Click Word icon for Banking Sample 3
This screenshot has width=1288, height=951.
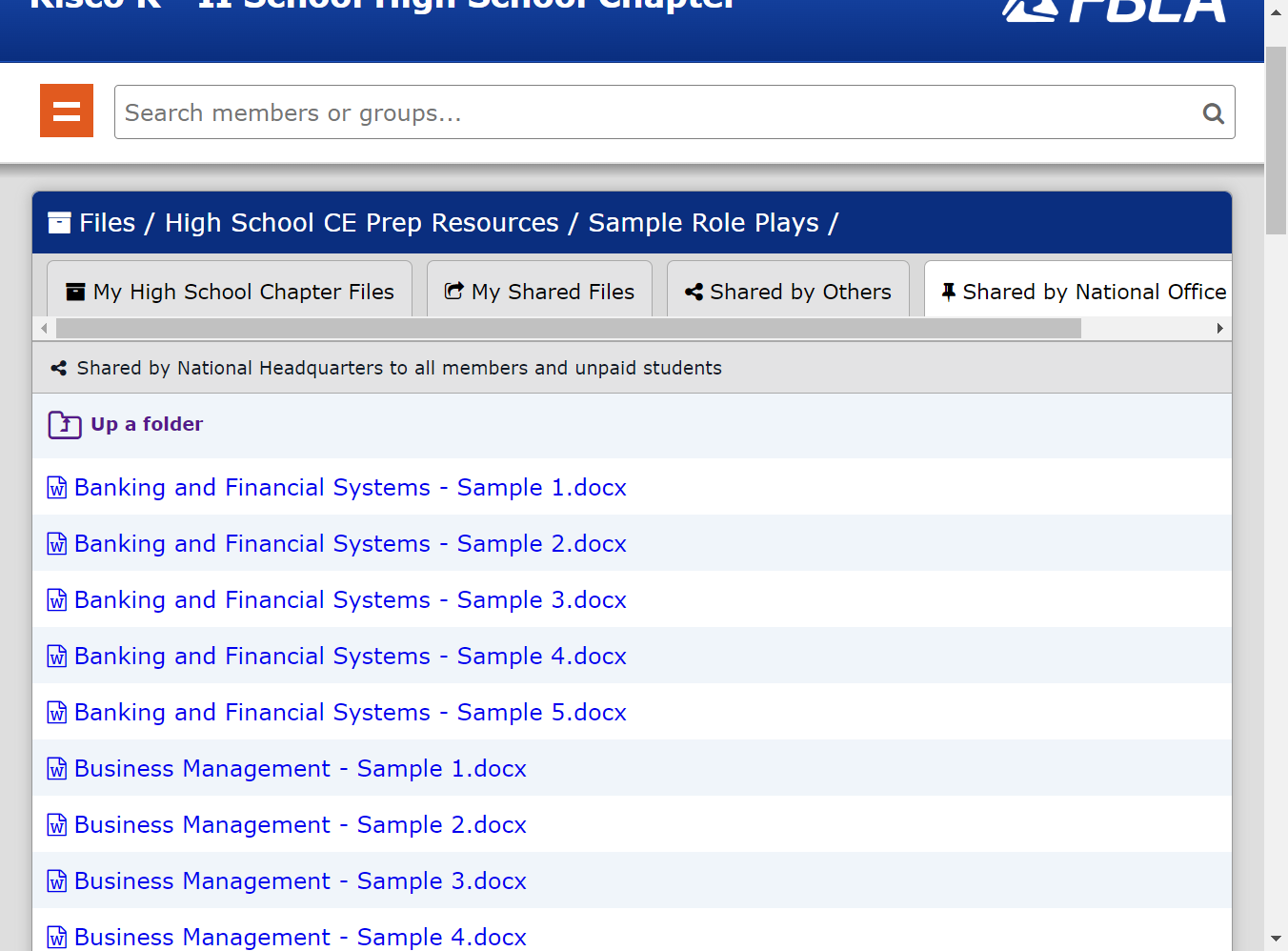(x=57, y=600)
